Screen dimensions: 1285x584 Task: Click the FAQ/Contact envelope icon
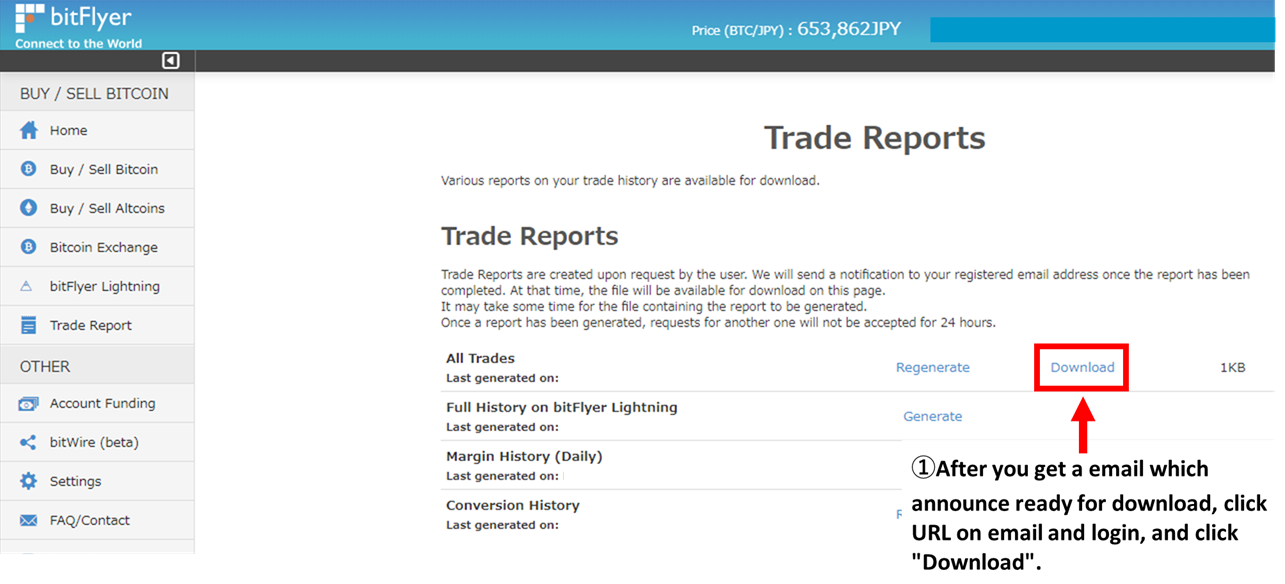click(29, 520)
